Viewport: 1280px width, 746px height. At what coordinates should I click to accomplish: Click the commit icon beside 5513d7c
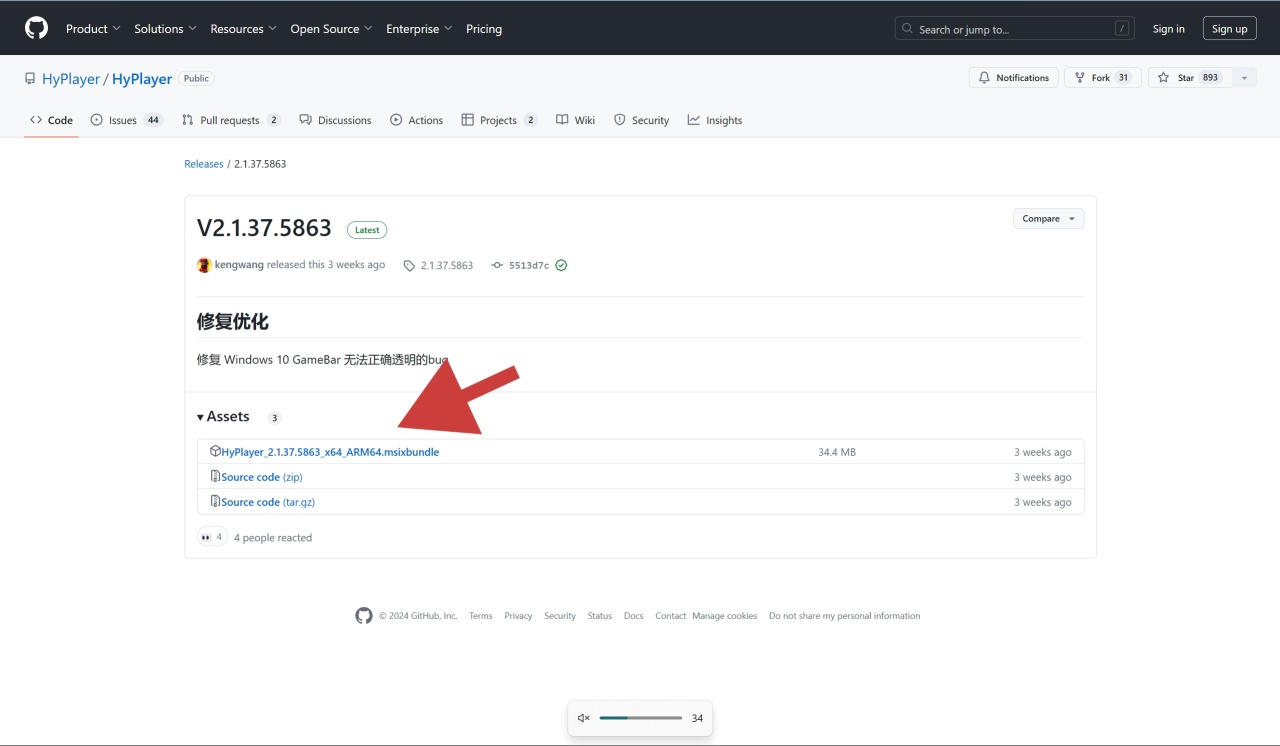click(x=497, y=266)
